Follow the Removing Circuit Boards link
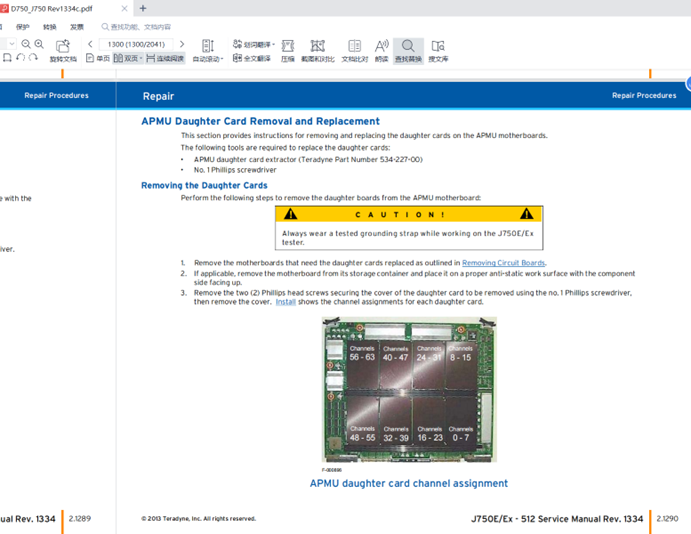 pyautogui.click(x=503, y=263)
